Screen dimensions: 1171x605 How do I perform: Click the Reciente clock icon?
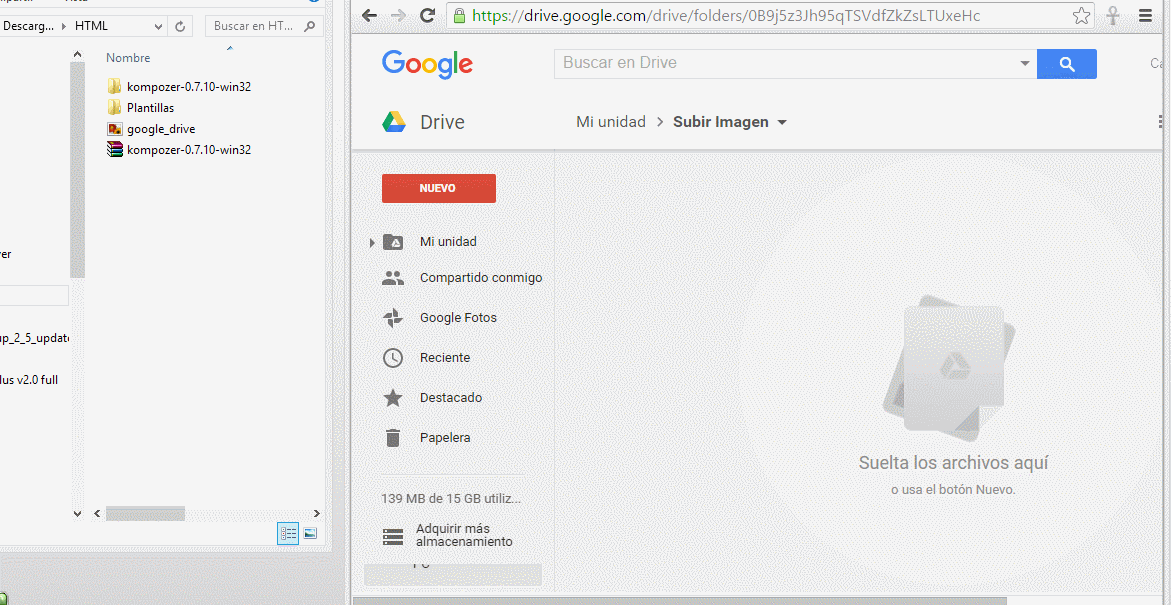pyautogui.click(x=393, y=358)
